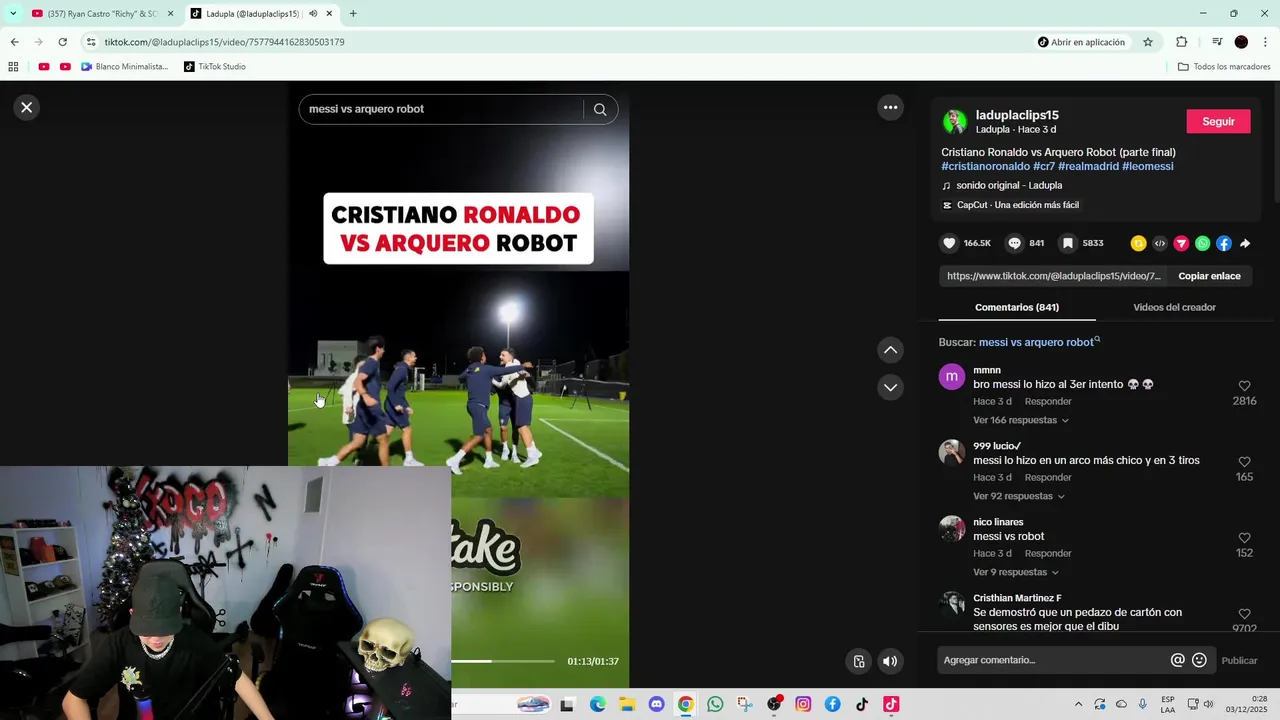Open Instagram from the taskbar
The width and height of the screenshot is (1280, 720).
click(x=803, y=704)
